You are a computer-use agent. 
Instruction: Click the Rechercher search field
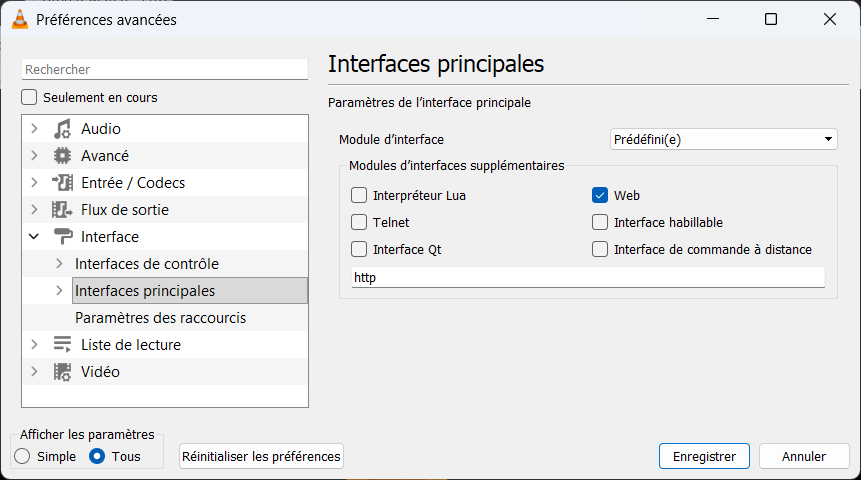point(165,70)
